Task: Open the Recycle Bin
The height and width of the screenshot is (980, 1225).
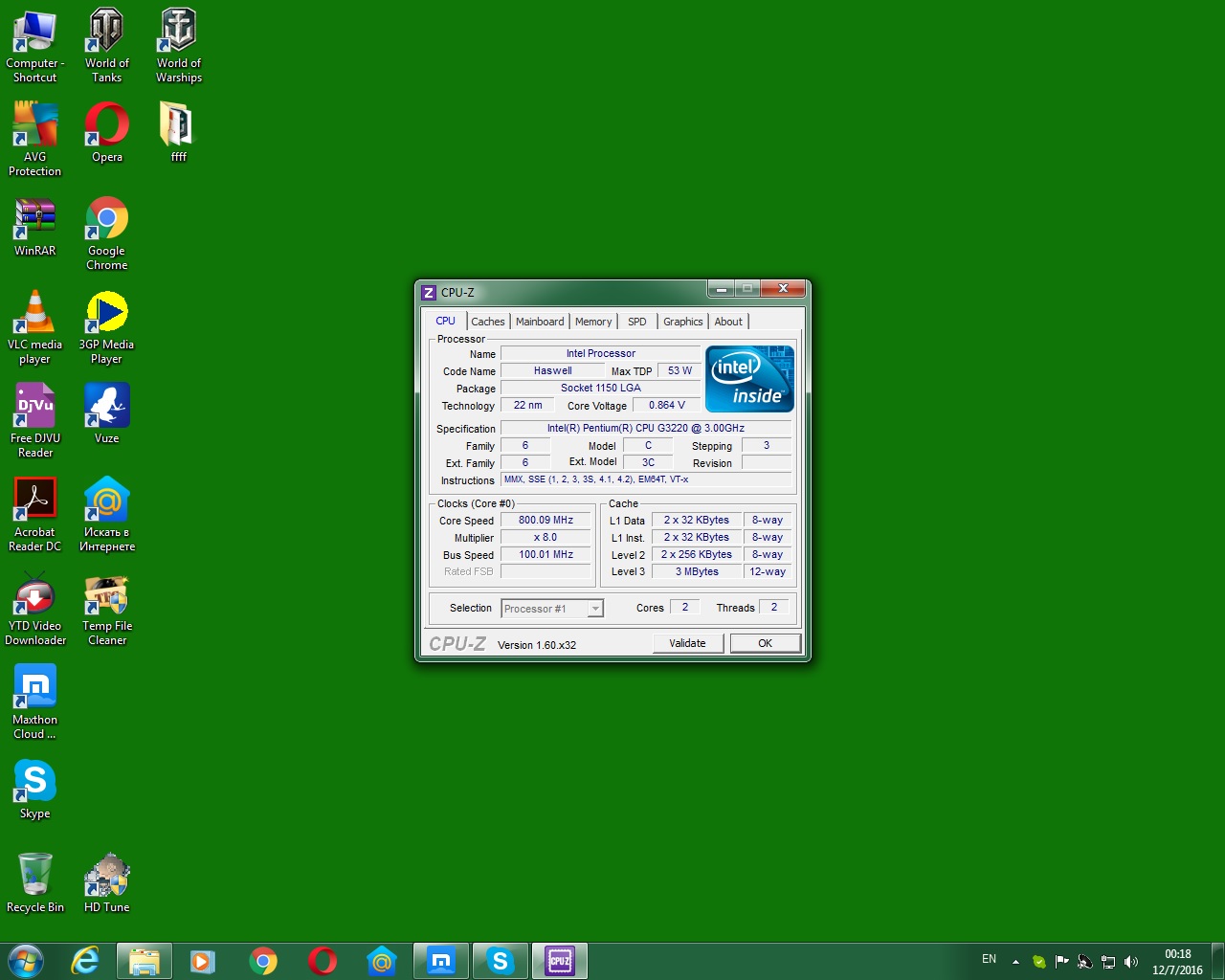Action: point(35,876)
